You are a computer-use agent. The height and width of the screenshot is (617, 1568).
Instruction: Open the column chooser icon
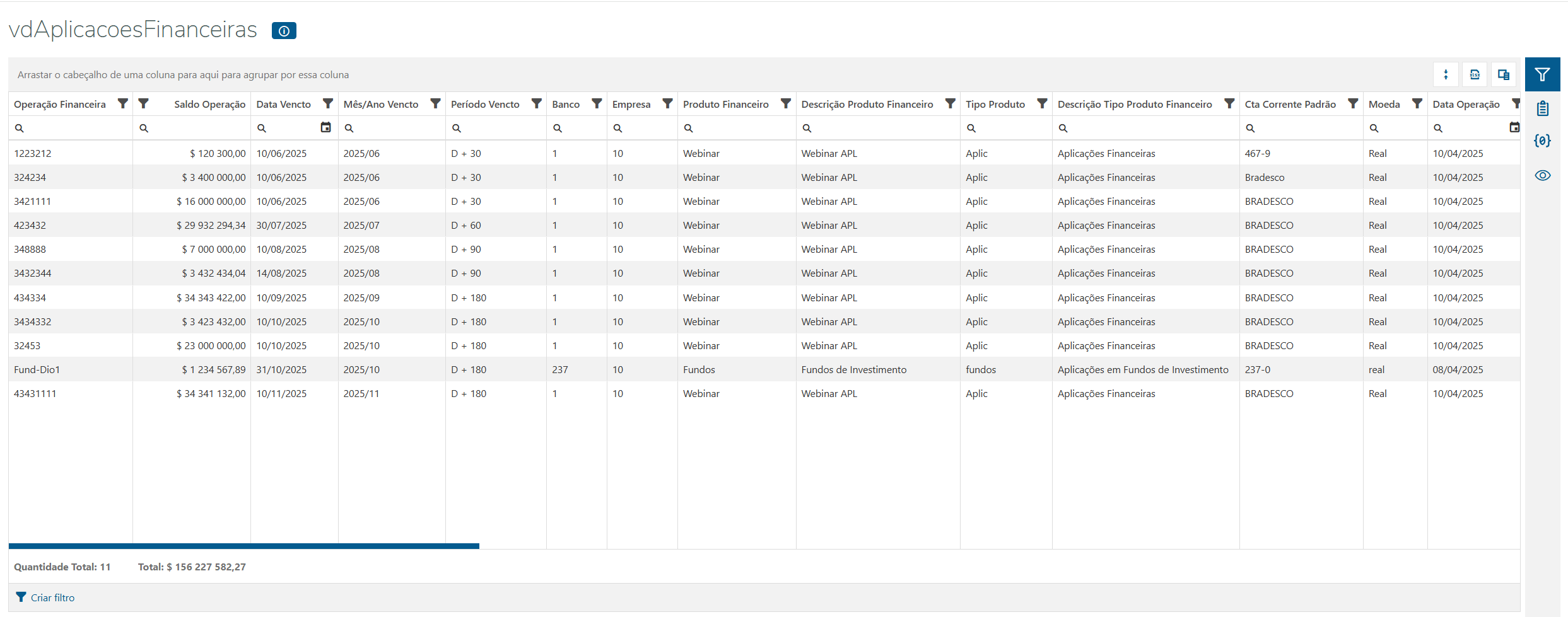[x=1504, y=75]
